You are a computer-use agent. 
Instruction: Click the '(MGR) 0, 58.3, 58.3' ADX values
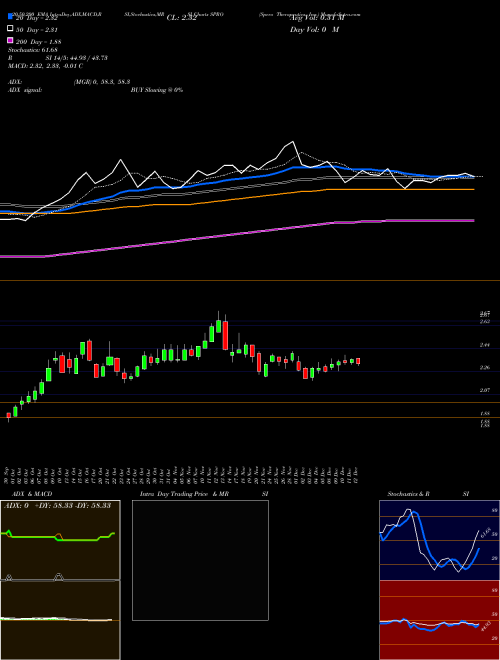(102, 82)
